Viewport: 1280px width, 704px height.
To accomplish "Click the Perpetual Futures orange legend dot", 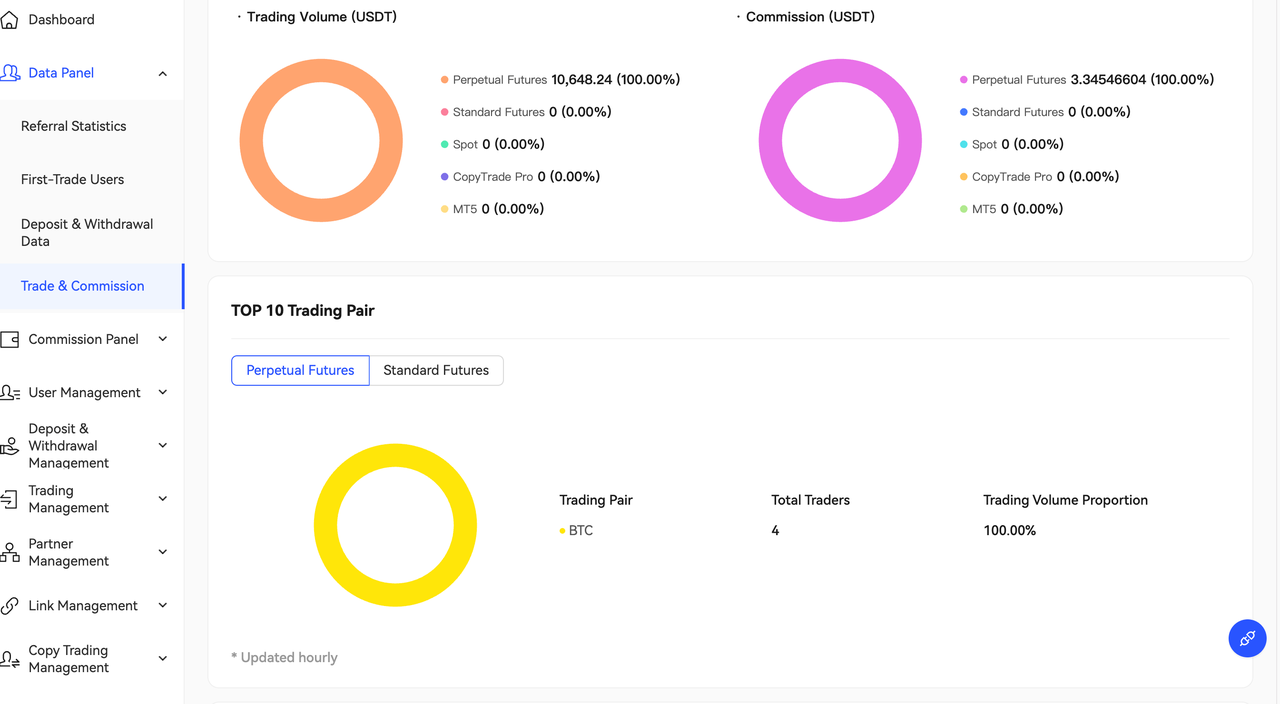I will click(444, 80).
